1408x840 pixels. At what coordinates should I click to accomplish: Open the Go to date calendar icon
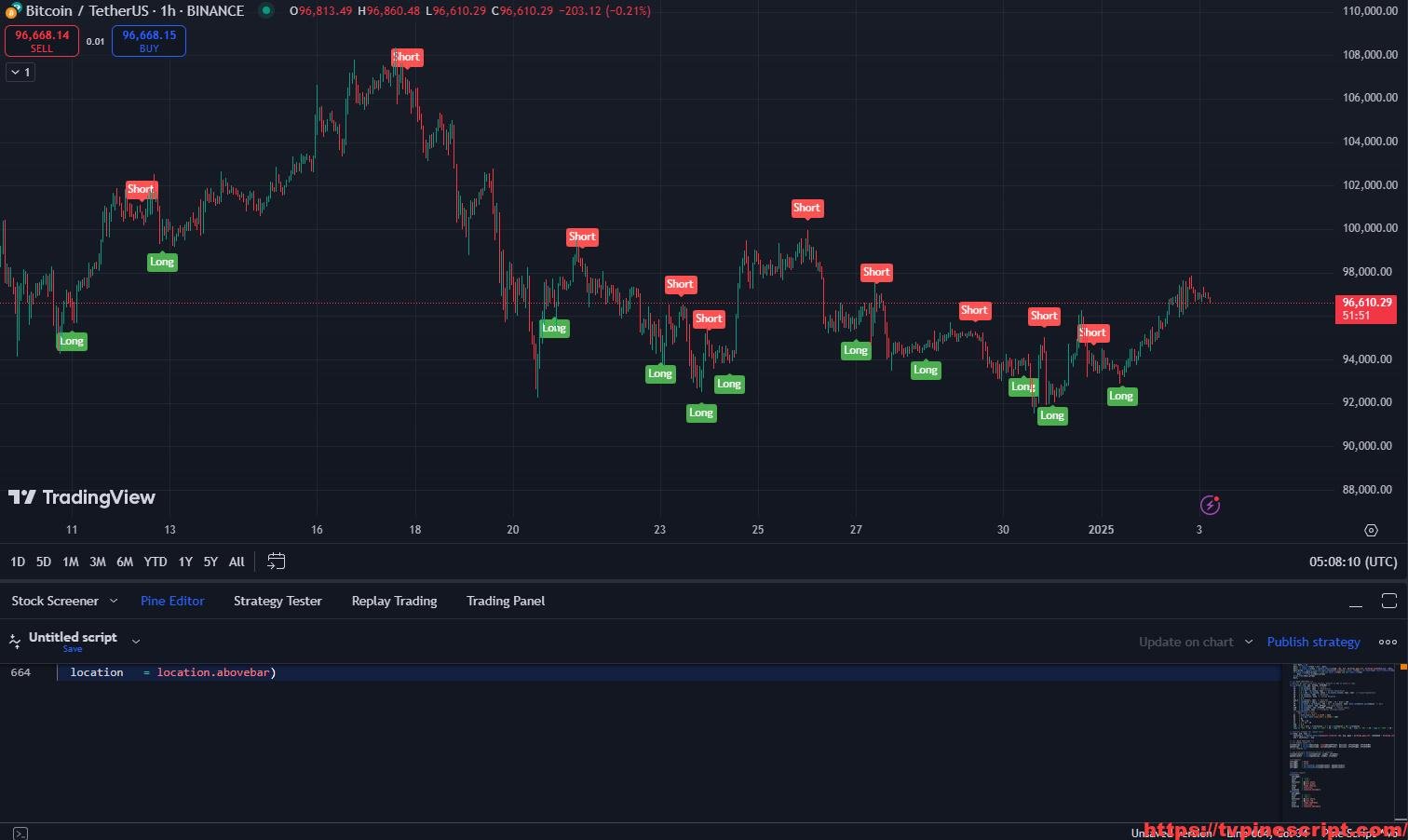pyautogui.click(x=276, y=561)
